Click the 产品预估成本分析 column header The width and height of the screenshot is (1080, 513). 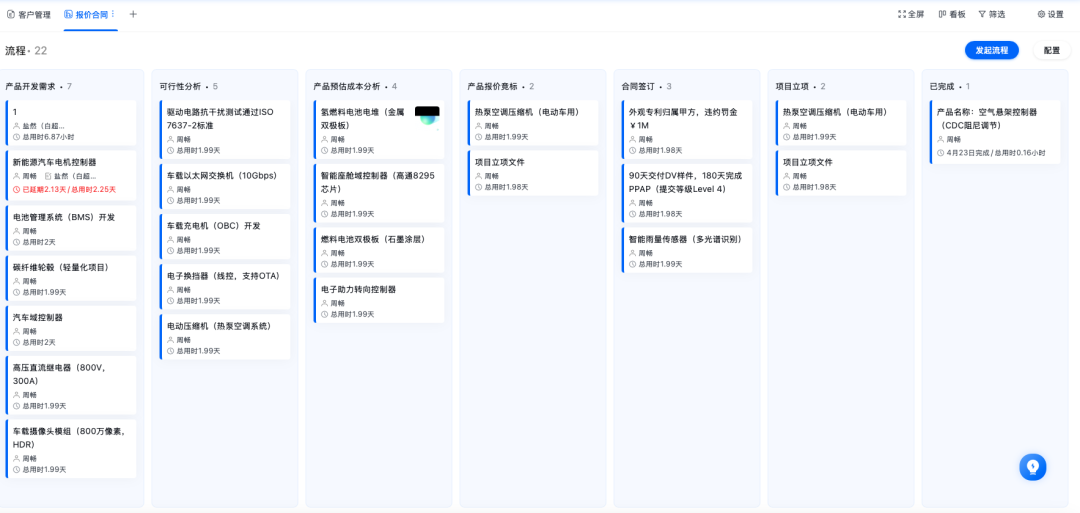click(x=355, y=86)
